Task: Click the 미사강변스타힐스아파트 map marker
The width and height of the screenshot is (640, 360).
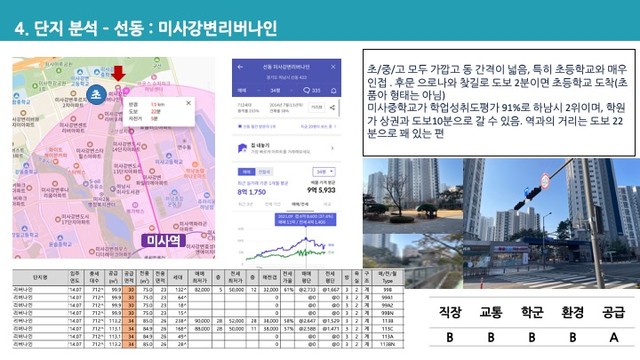Action: [x=90, y=144]
